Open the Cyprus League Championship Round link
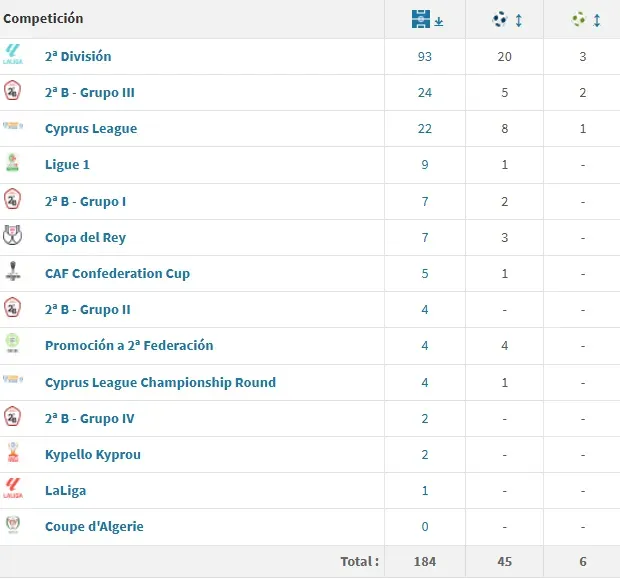The image size is (620, 579). point(160,382)
